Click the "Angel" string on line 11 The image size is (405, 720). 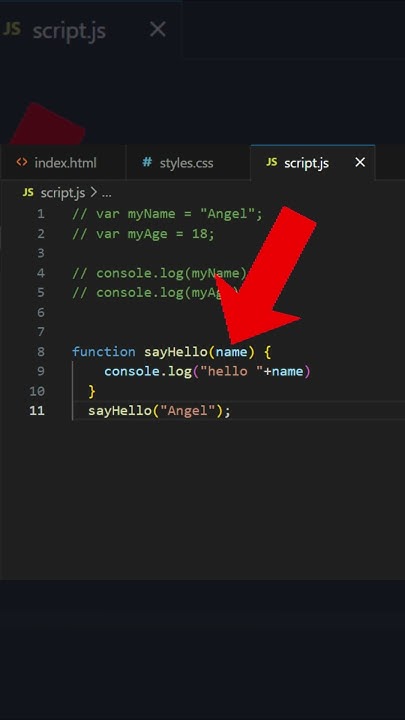coord(188,411)
